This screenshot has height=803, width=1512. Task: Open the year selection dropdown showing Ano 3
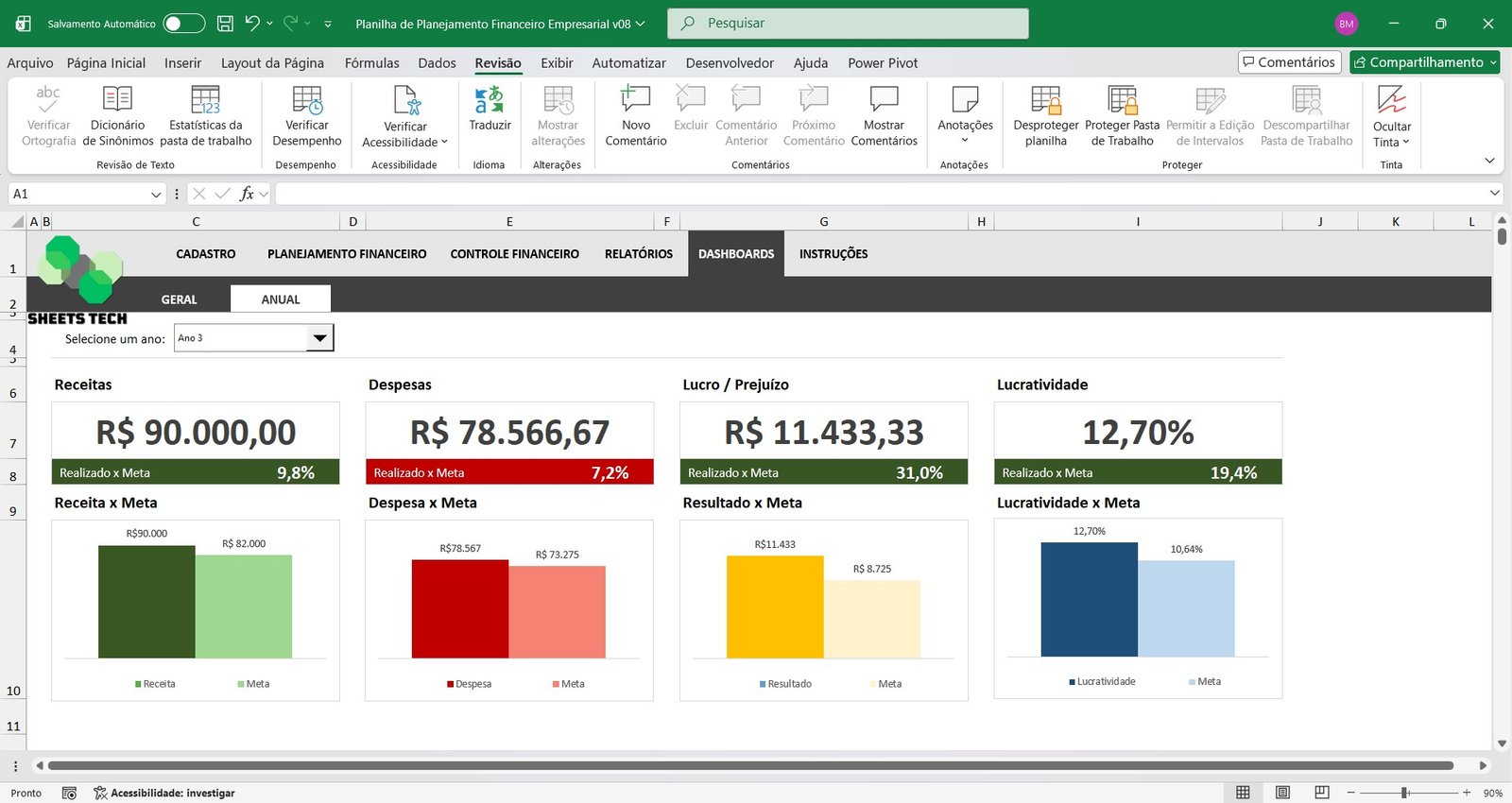tap(319, 338)
